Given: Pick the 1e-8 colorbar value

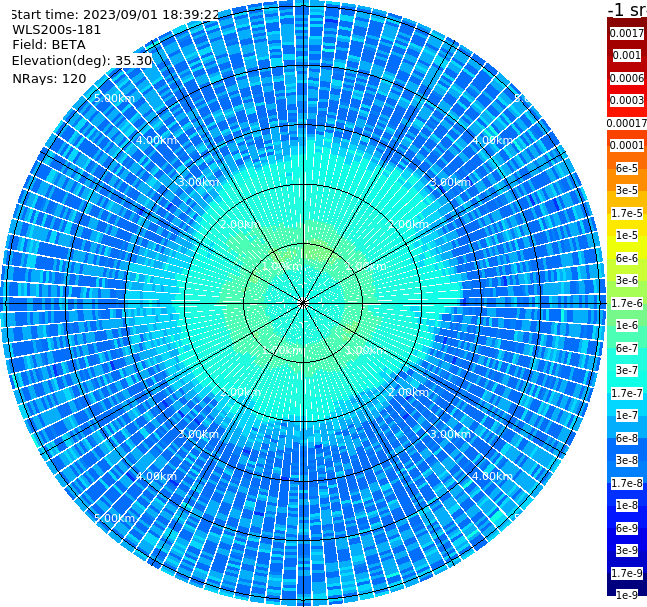Looking at the screenshot, I should coord(627,505).
